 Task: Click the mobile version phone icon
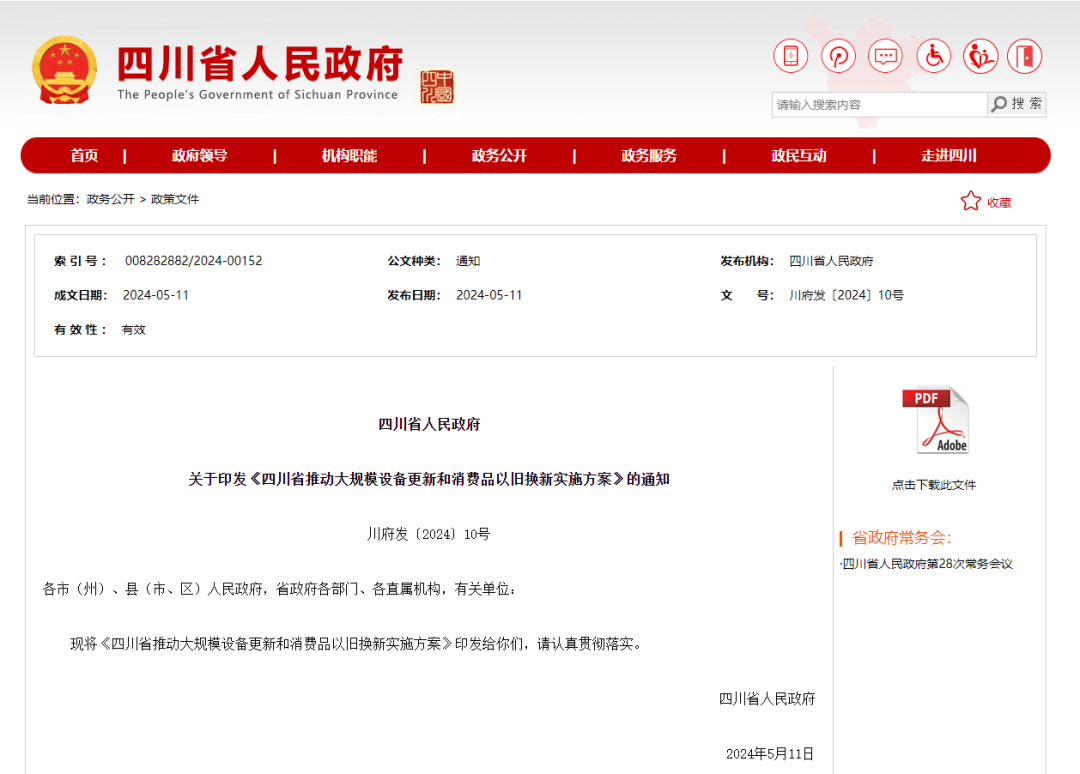click(790, 56)
